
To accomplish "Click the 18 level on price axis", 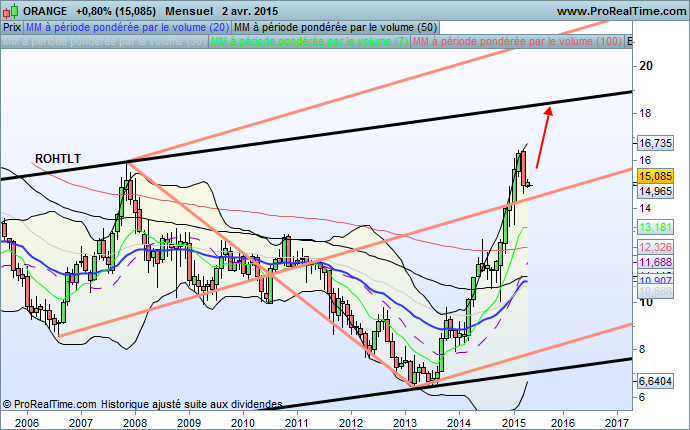I will click(x=645, y=114).
